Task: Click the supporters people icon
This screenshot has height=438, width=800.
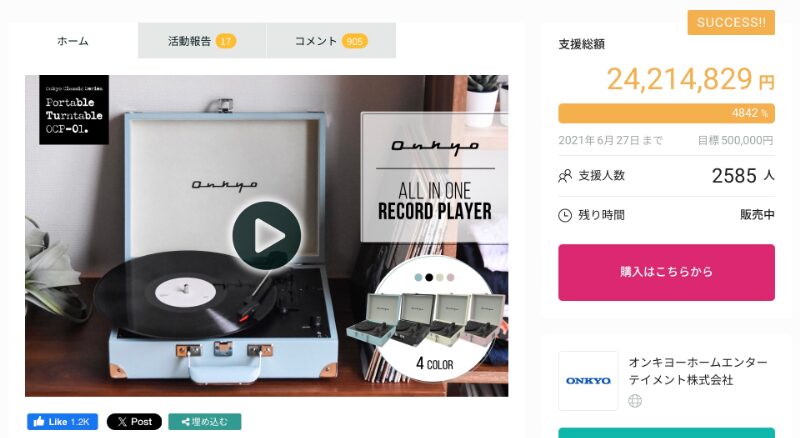Action: pyautogui.click(x=565, y=176)
